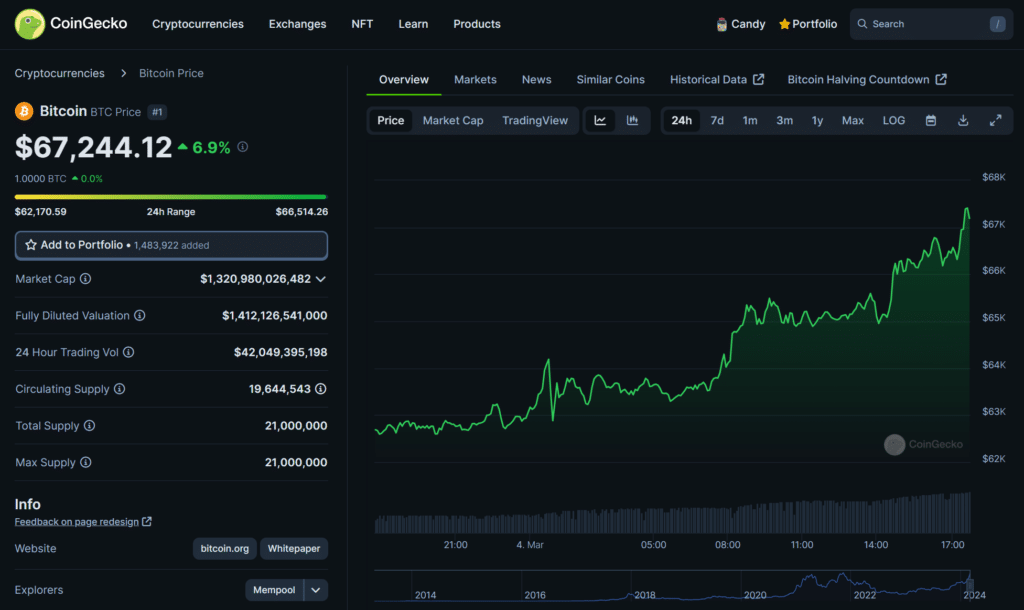Click the Fully Diluted Valuation info icon
The width and height of the screenshot is (1024, 610).
pos(140,315)
